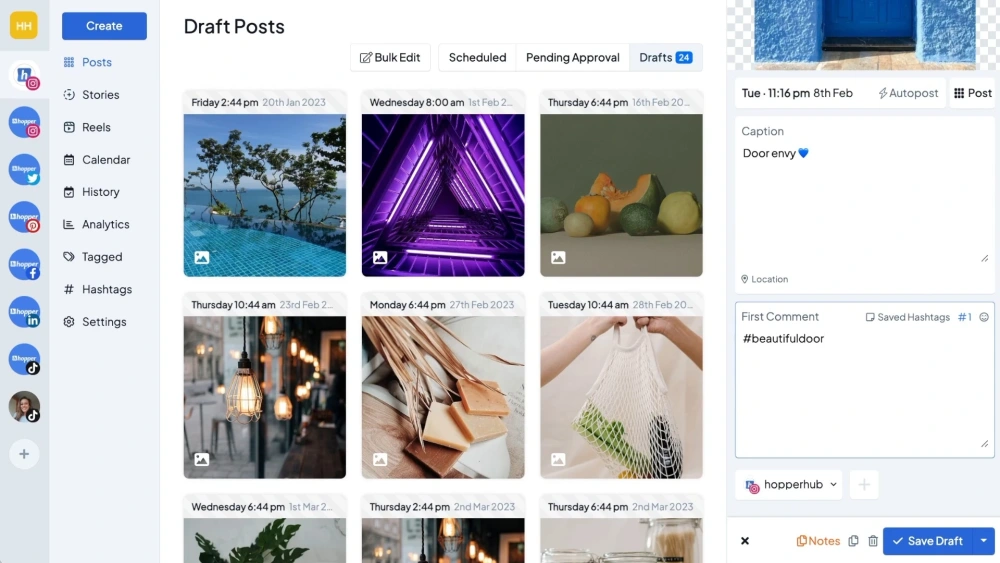Select the first Instagram hopper account
This screenshot has height=563, width=1000.
(25, 75)
